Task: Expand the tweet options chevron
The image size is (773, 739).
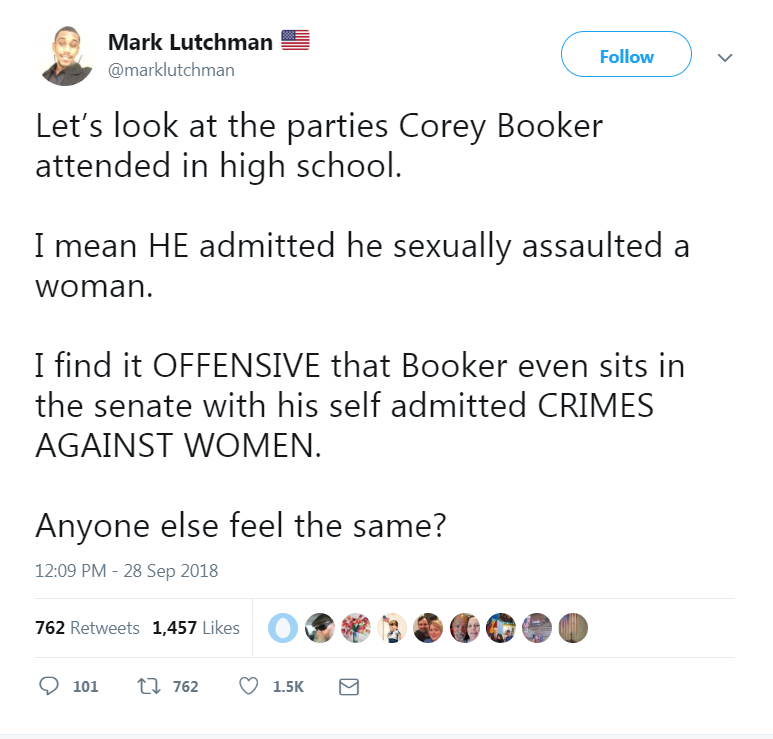Action: tap(725, 58)
